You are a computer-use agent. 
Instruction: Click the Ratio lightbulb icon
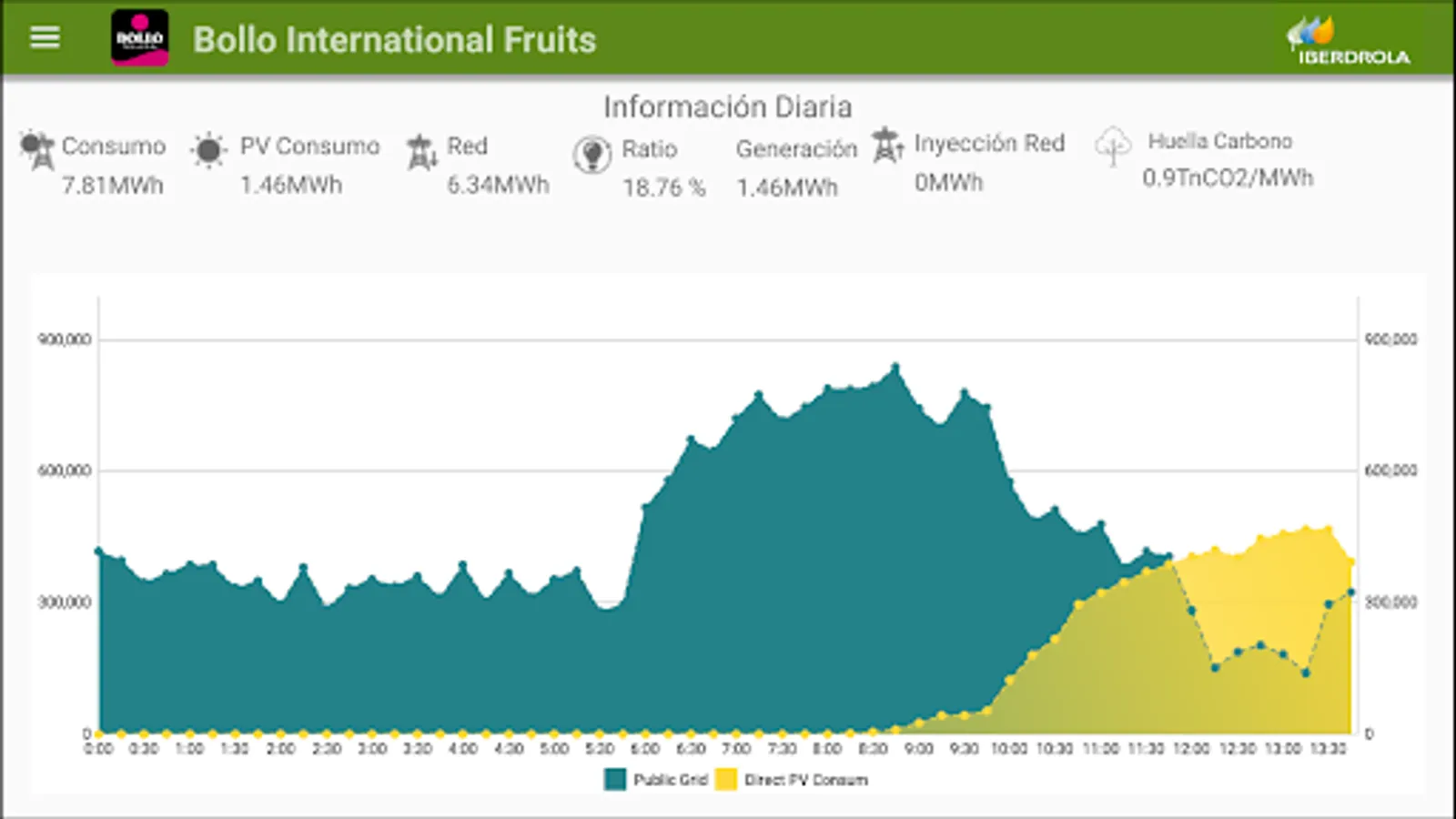pyautogui.click(x=591, y=154)
